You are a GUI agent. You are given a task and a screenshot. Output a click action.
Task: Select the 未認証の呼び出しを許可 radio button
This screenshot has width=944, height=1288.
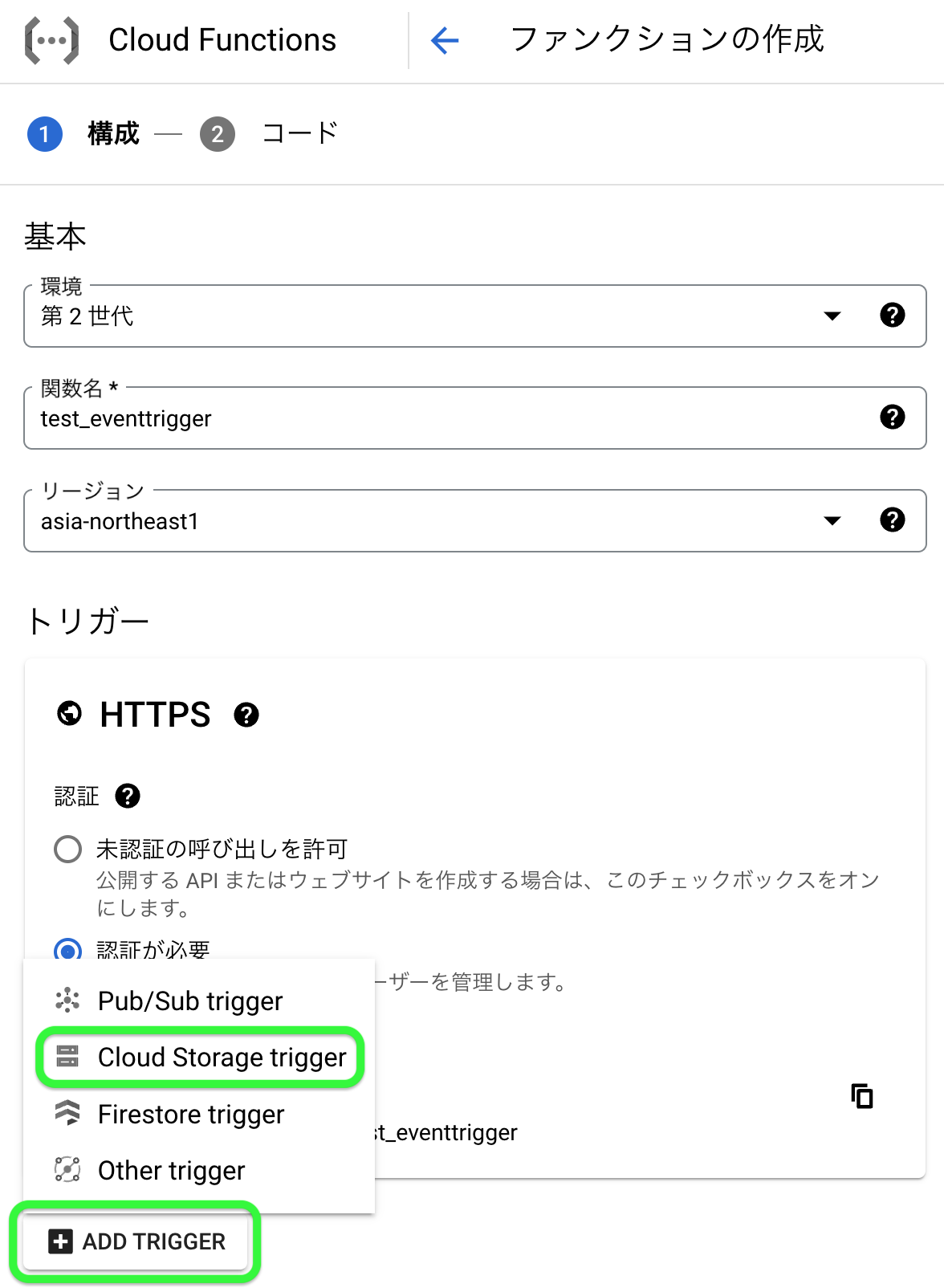pos(68,848)
